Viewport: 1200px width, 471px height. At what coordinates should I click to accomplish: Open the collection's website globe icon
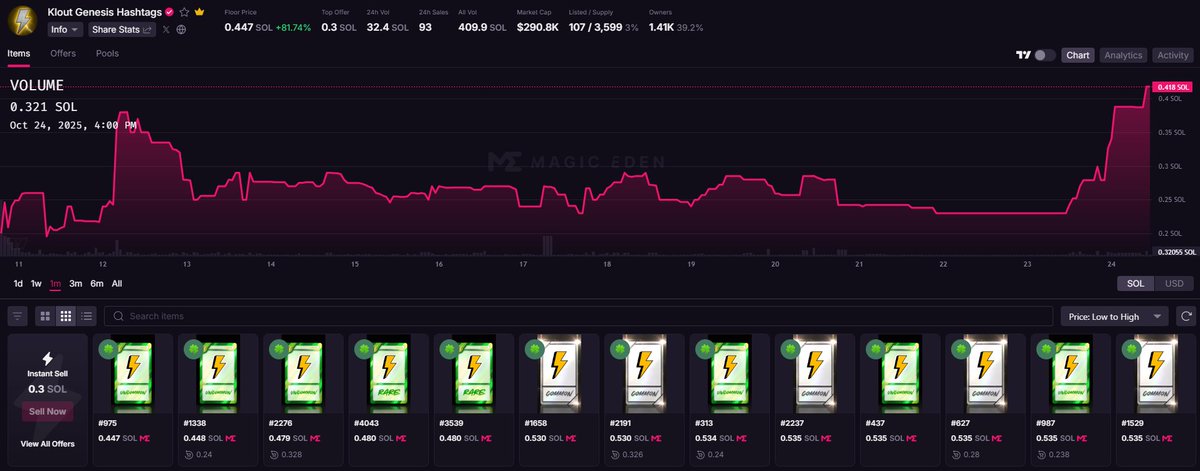(181, 30)
